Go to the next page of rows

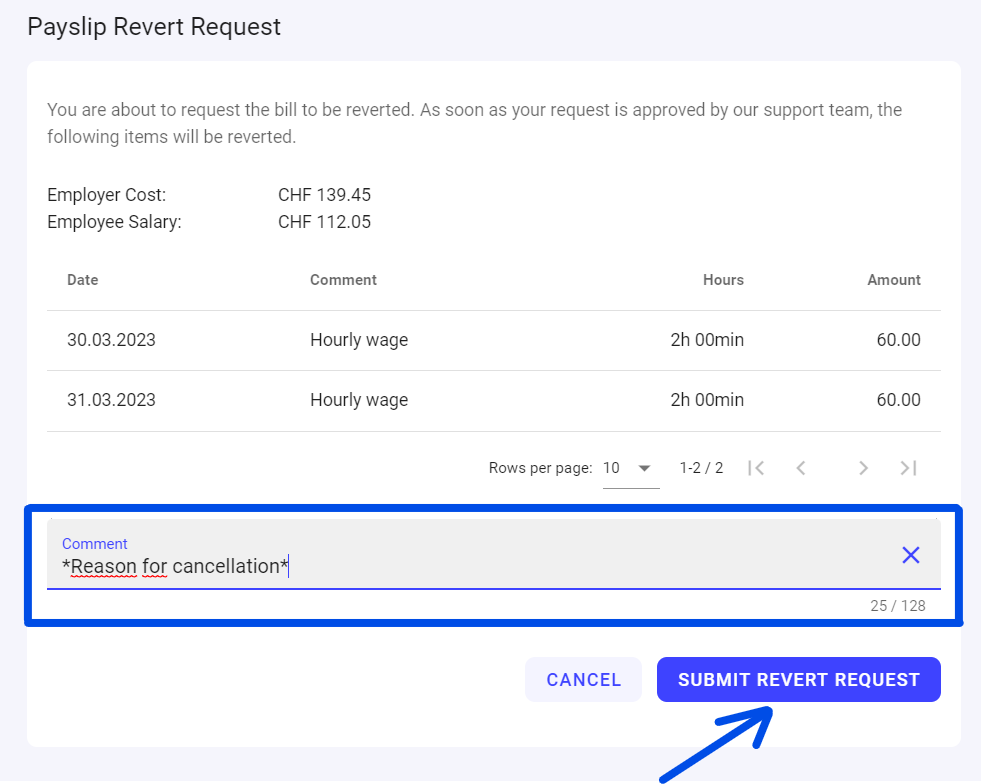[x=863, y=468]
